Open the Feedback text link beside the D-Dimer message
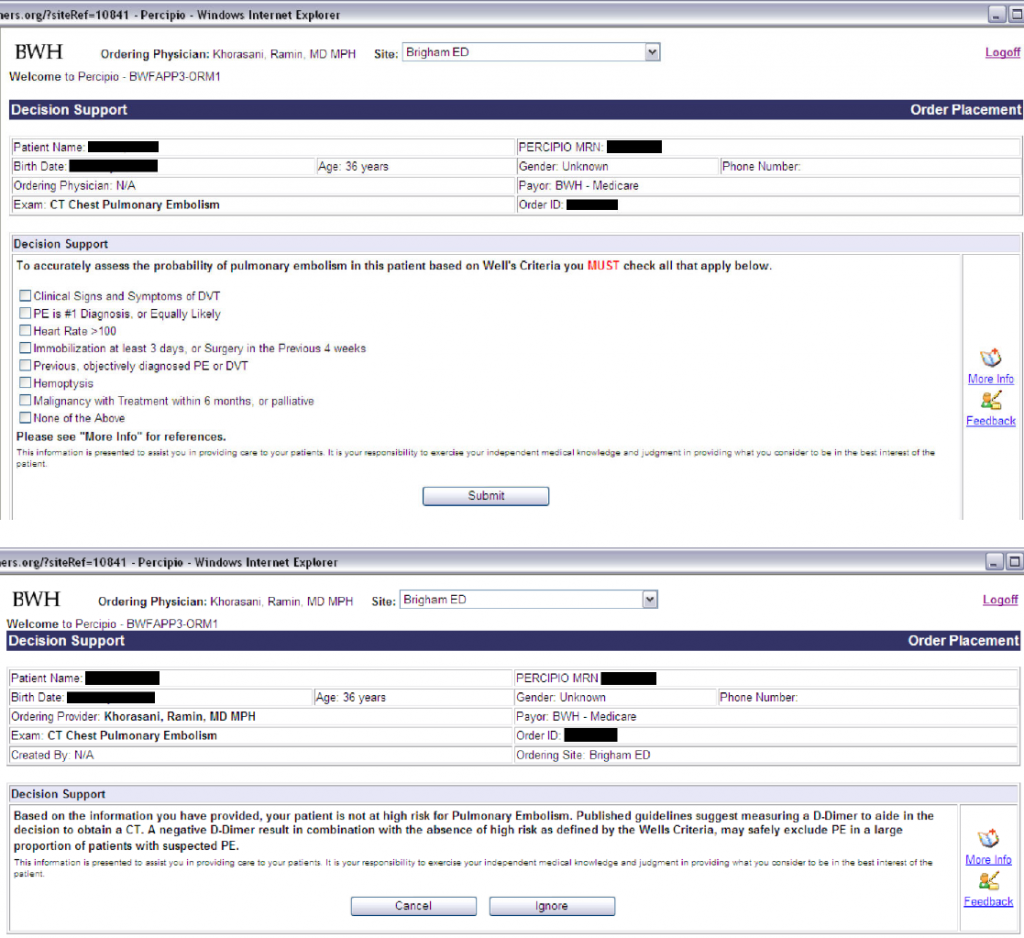The height and width of the screenshot is (938, 1024). click(988, 902)
